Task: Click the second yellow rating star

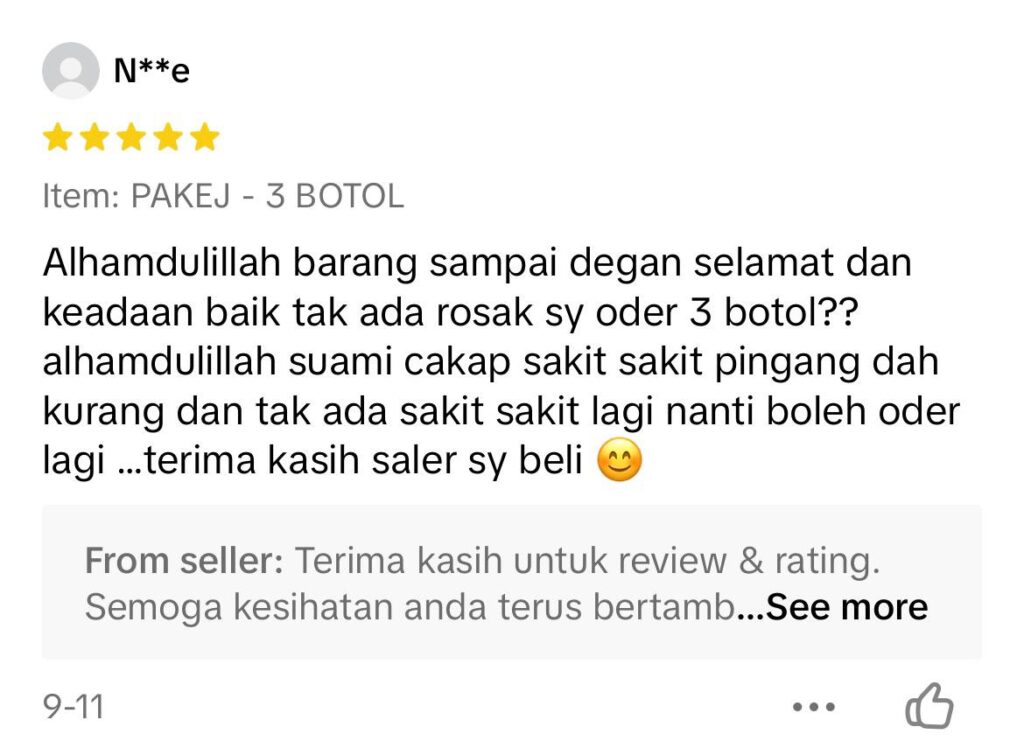Action: point(95,137)
